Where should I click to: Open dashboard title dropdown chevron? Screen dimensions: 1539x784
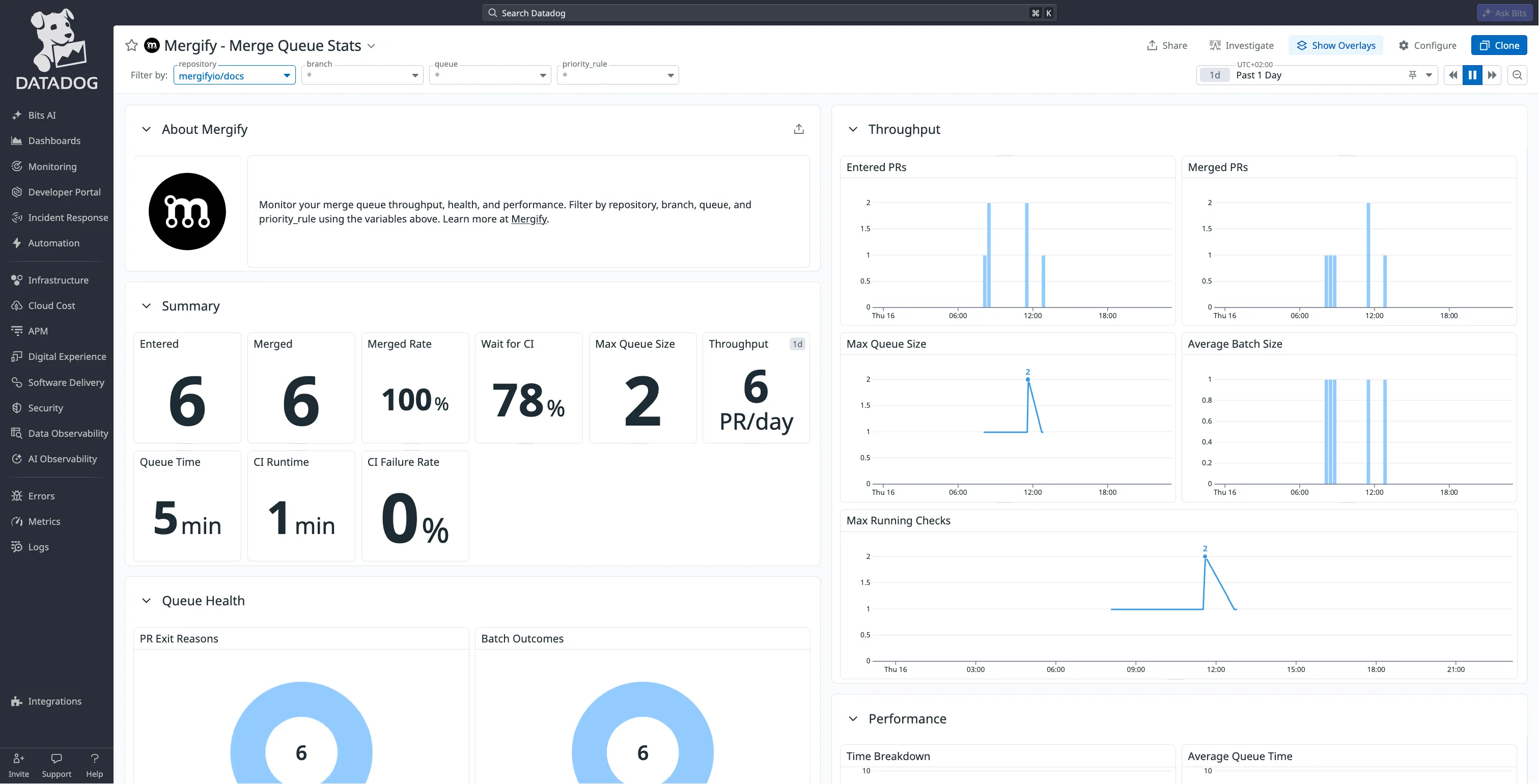371,46
